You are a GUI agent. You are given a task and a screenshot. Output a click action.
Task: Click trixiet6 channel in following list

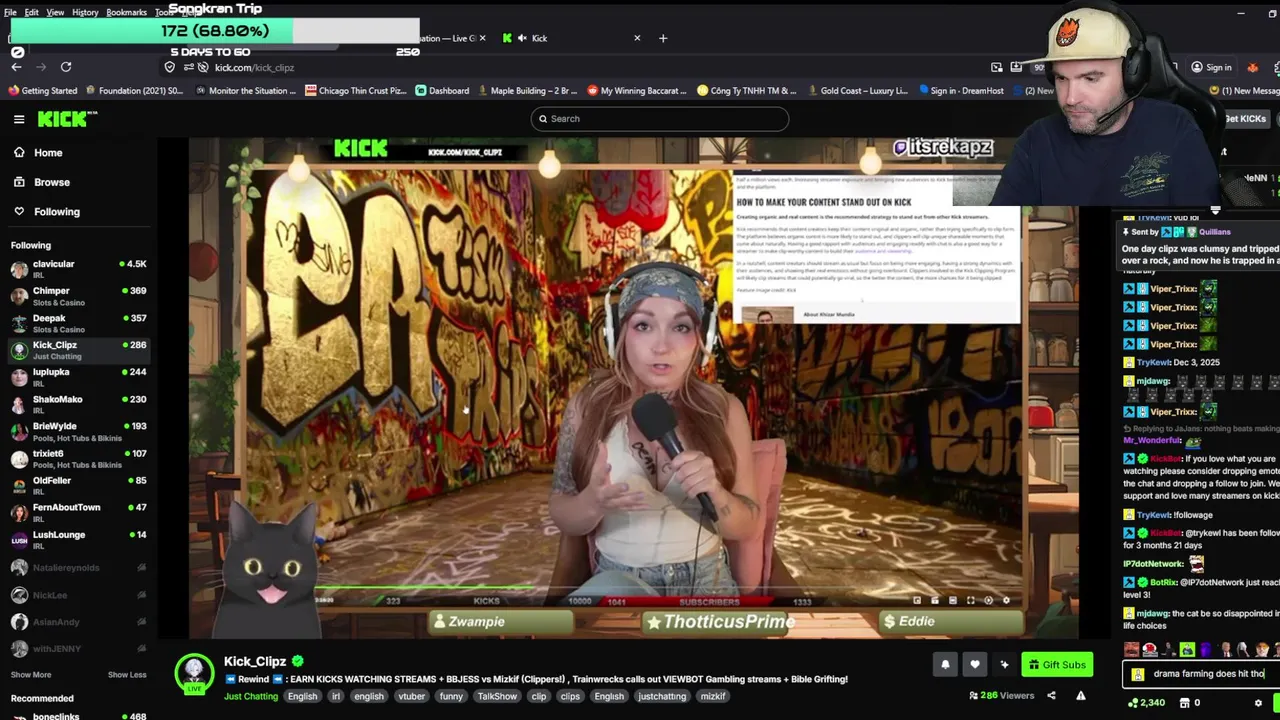coord(78,458)
